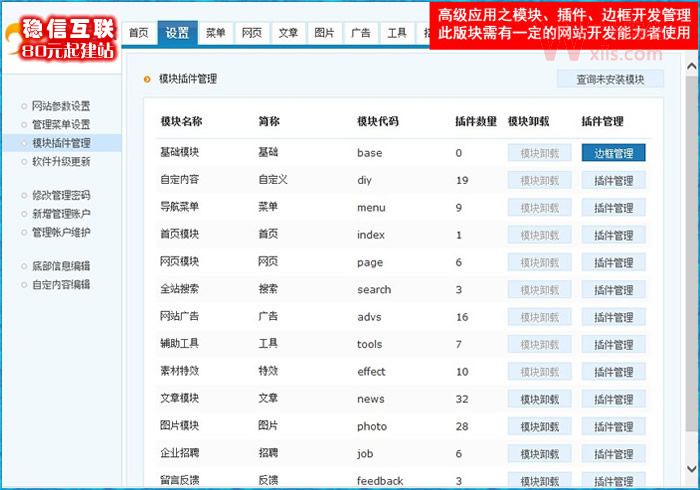This screenshot has width=700, height=490.
Task: Open 底部信息编辑 sidebar link
Action: (61, 266)
